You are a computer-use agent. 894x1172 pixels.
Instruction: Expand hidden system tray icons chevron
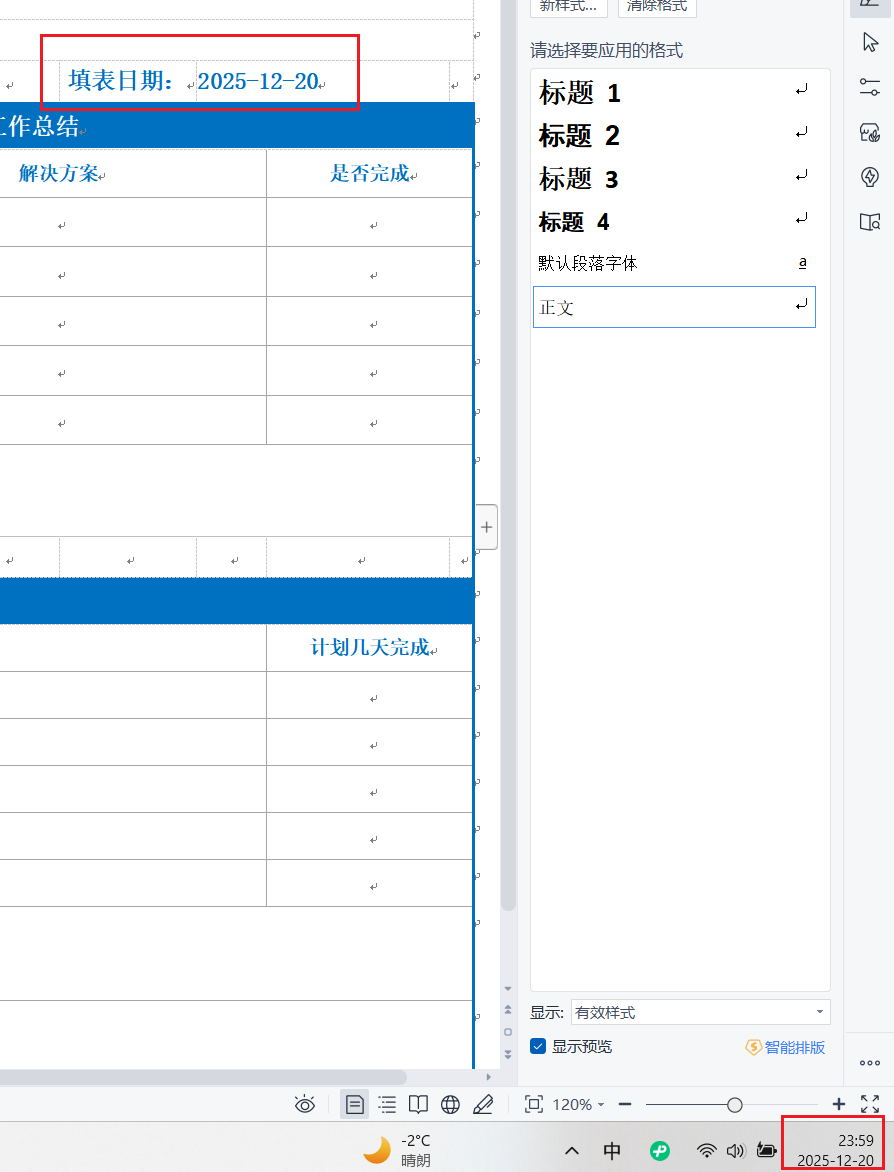[x=572, y=1150]
